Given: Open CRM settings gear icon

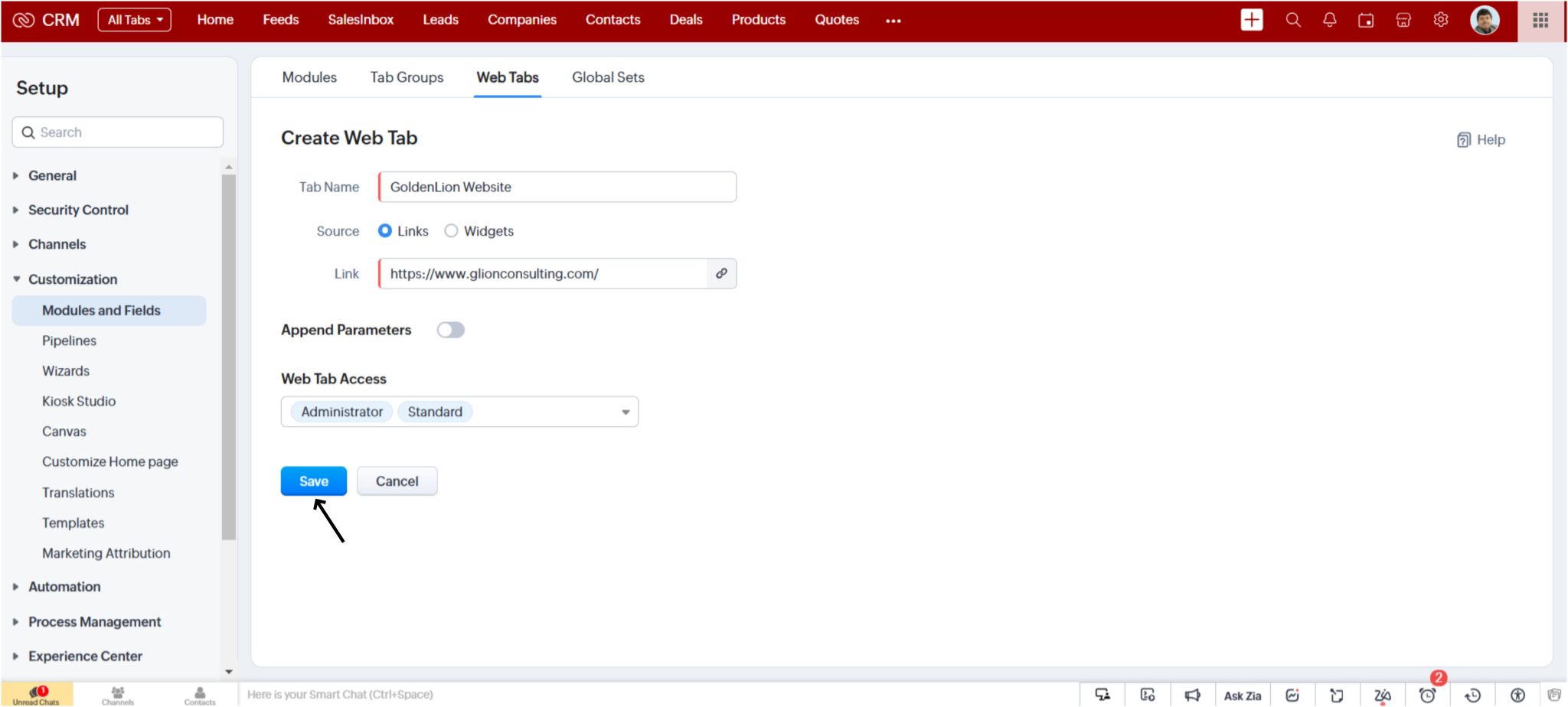Looking at the screenshot, I should [1440, 20].
